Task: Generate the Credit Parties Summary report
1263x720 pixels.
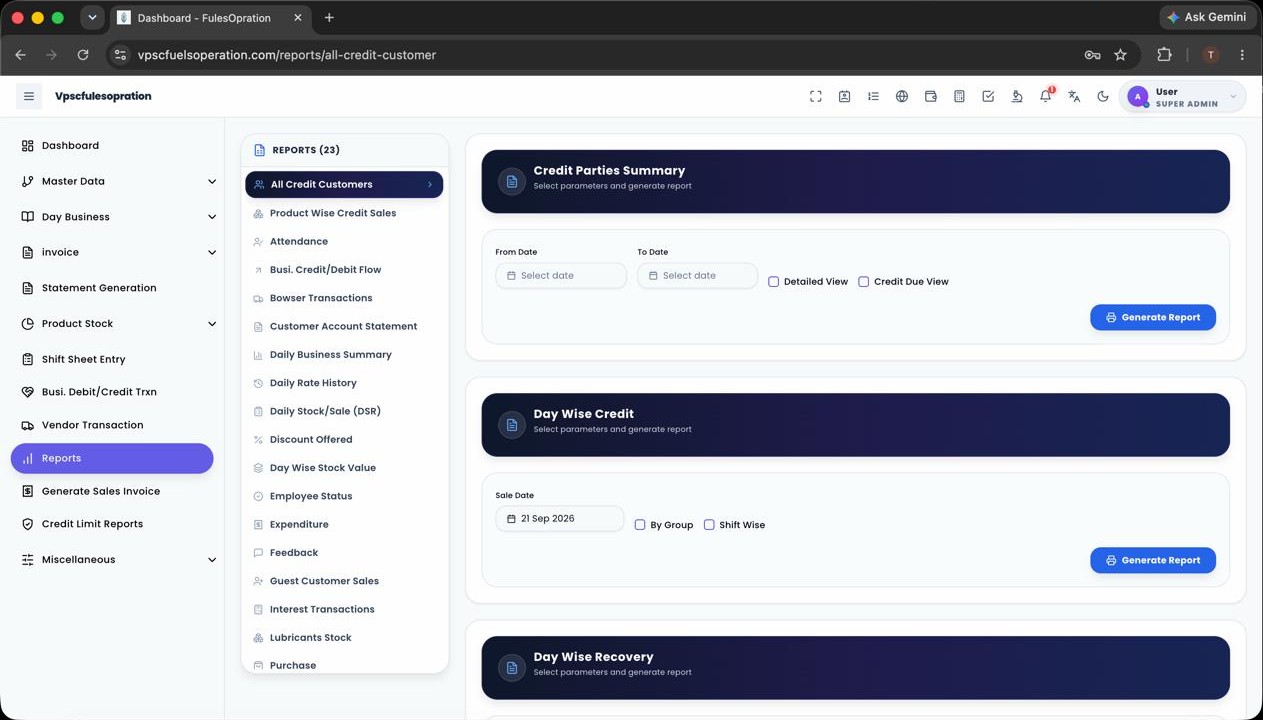Action: coord(1153,317)
